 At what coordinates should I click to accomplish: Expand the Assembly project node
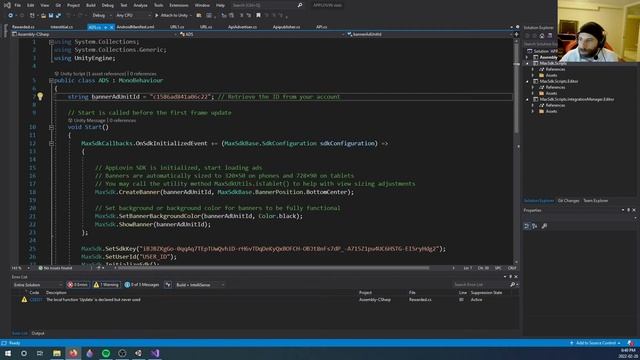pyautogui.click(x=527, y=57)
